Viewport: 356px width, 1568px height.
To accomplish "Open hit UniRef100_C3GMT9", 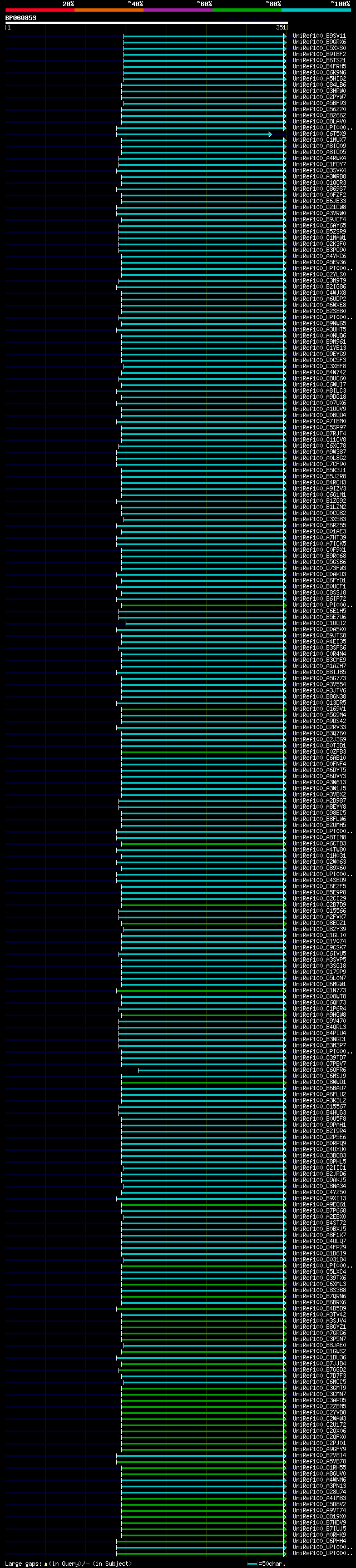I will coord(319,1388).
